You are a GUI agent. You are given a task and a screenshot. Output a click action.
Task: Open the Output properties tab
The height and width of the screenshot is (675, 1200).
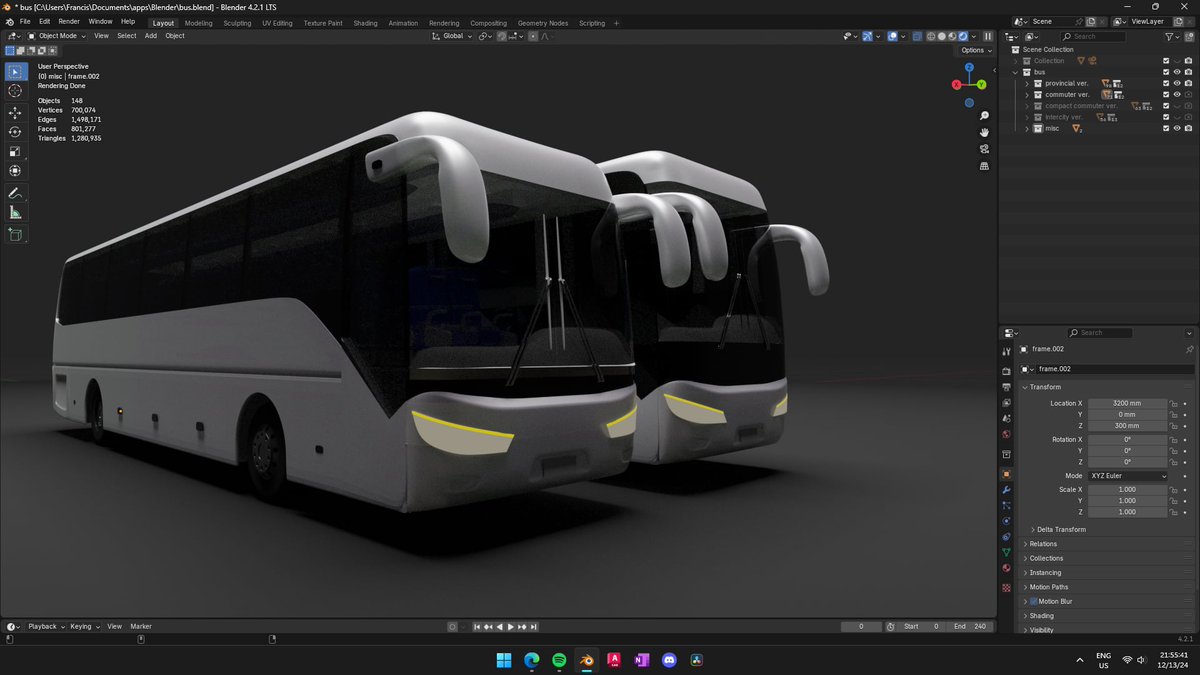coord(1006,387)
